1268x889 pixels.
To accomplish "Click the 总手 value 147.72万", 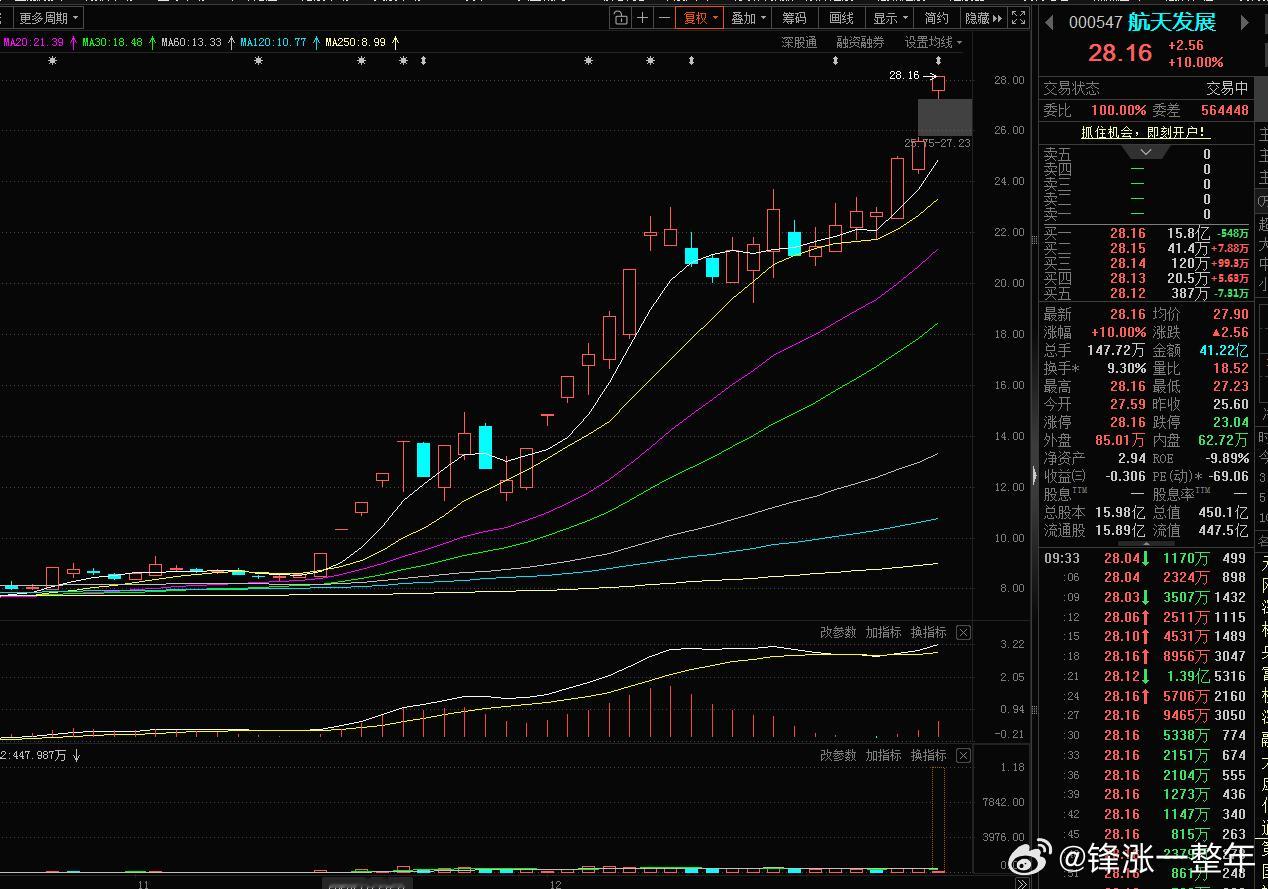I will [1116, 350].
